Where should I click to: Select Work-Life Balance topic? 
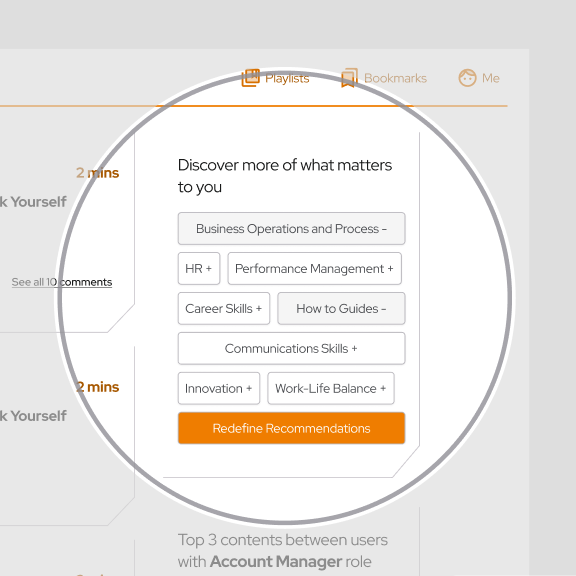pos(331,388)
